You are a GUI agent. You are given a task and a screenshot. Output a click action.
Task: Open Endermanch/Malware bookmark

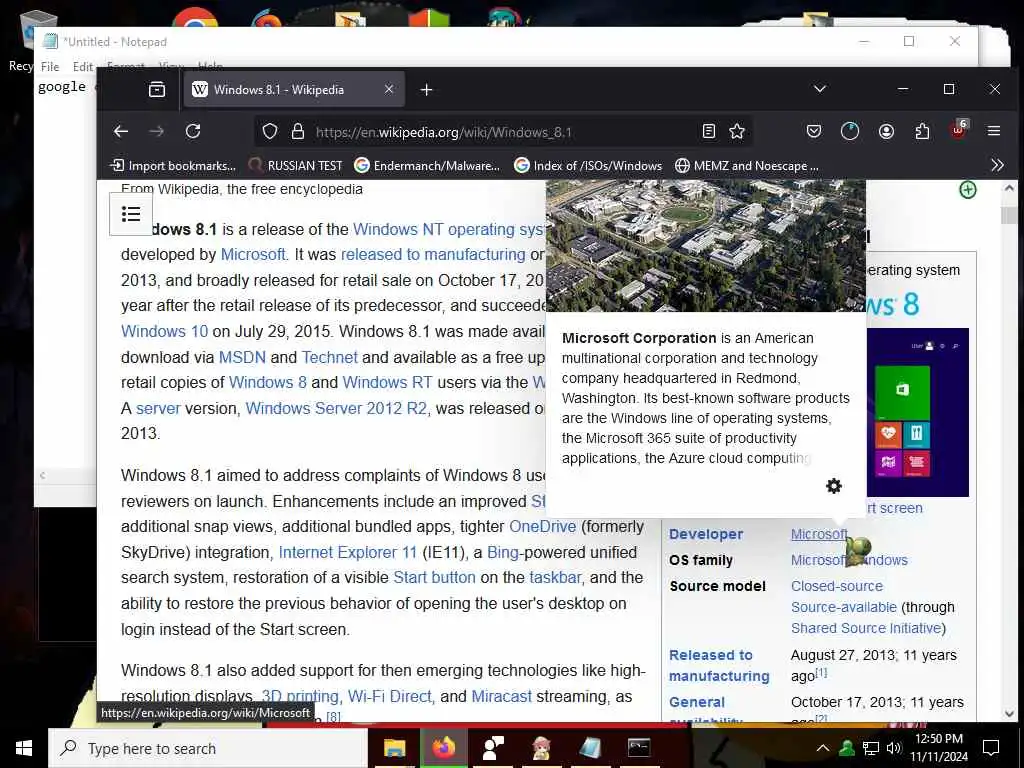[428, 166]
